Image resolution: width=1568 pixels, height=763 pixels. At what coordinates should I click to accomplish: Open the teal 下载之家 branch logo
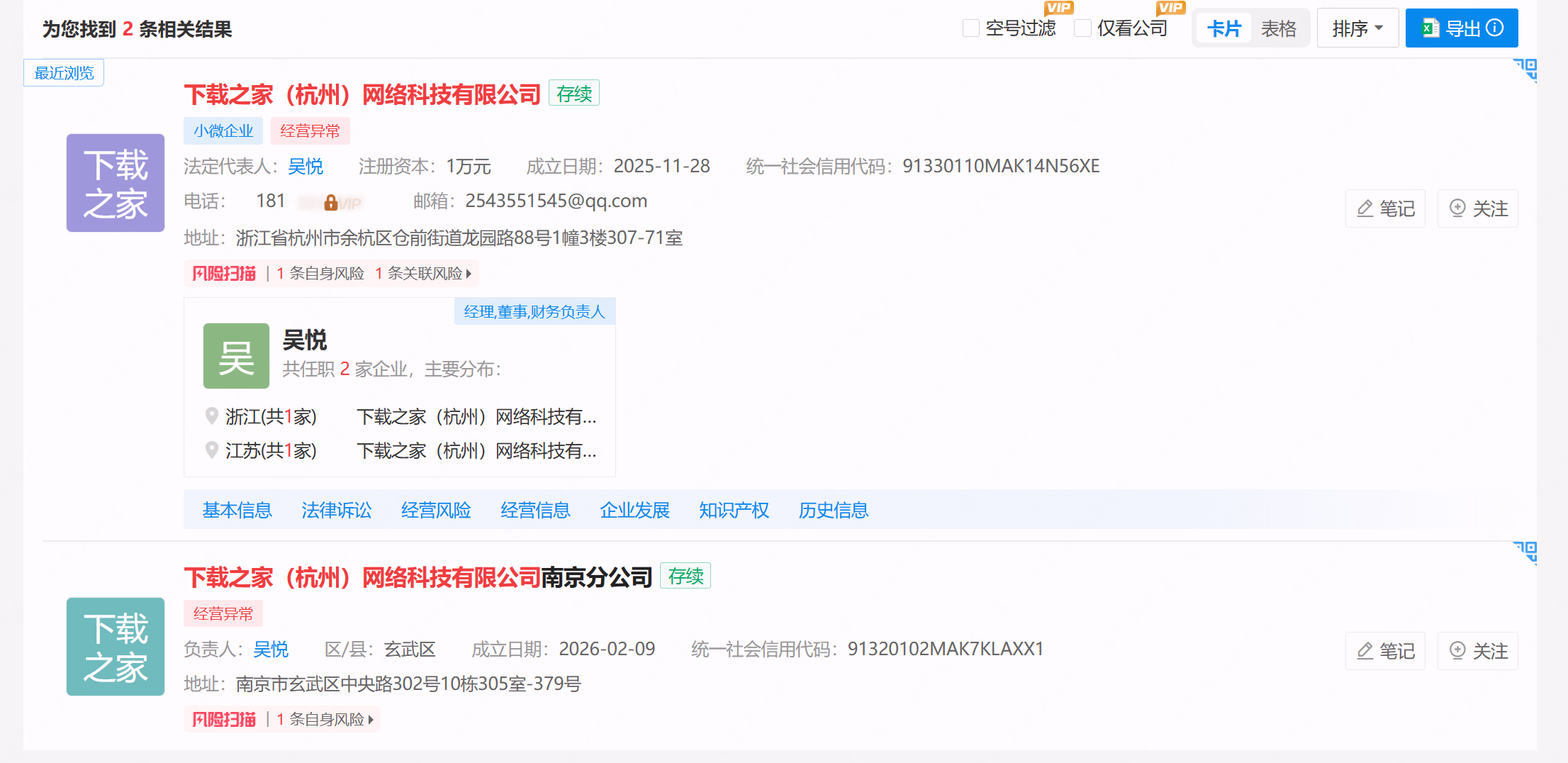[116, 647]
